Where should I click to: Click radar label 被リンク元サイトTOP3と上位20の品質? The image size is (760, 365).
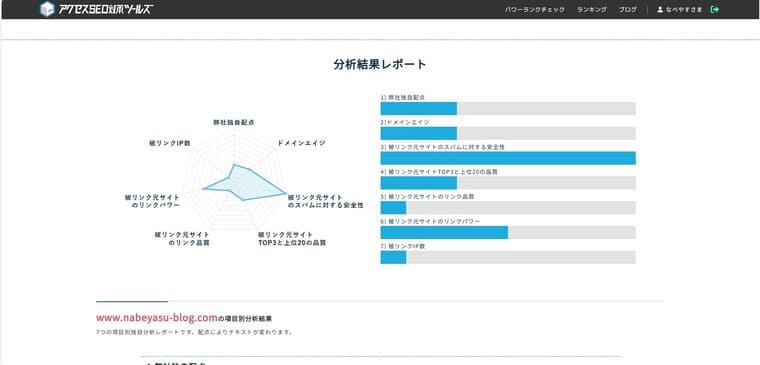(x=292, y=239)
